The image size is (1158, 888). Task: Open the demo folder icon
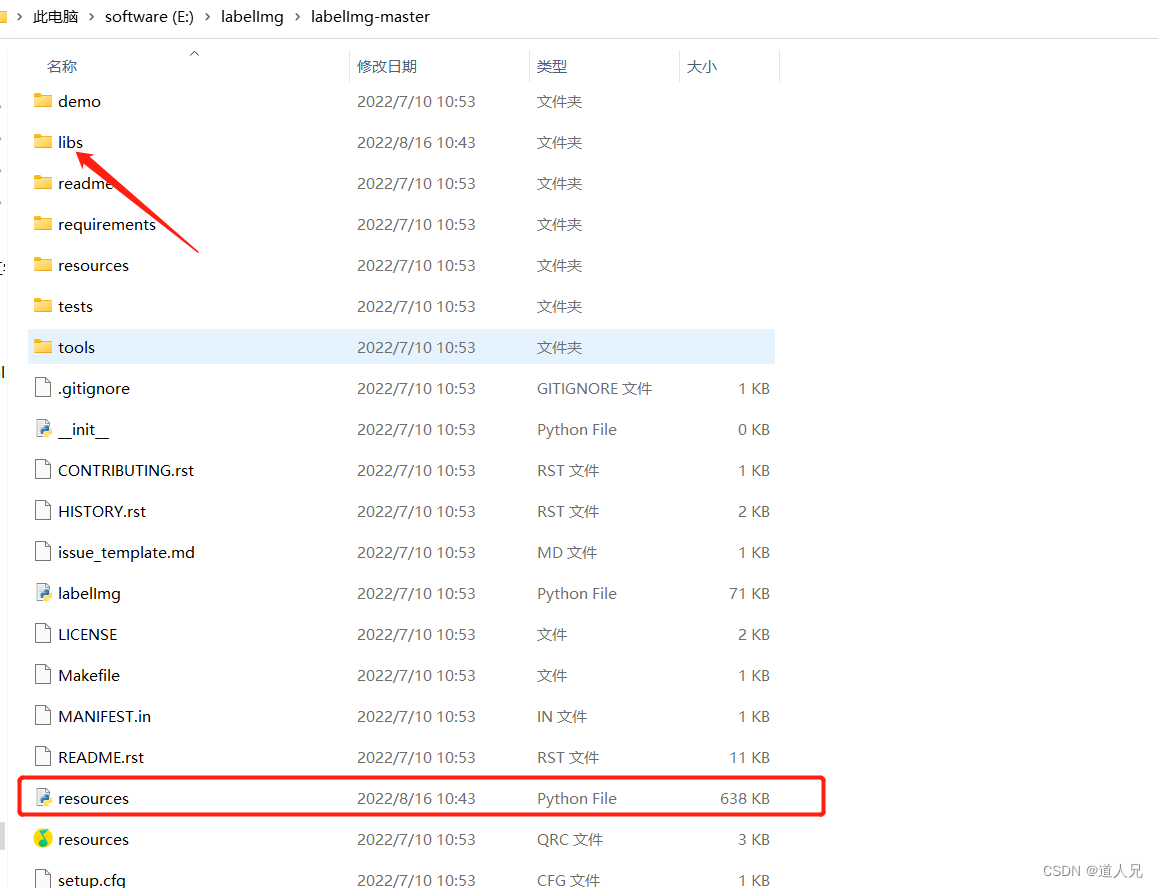tap(43, 100)
